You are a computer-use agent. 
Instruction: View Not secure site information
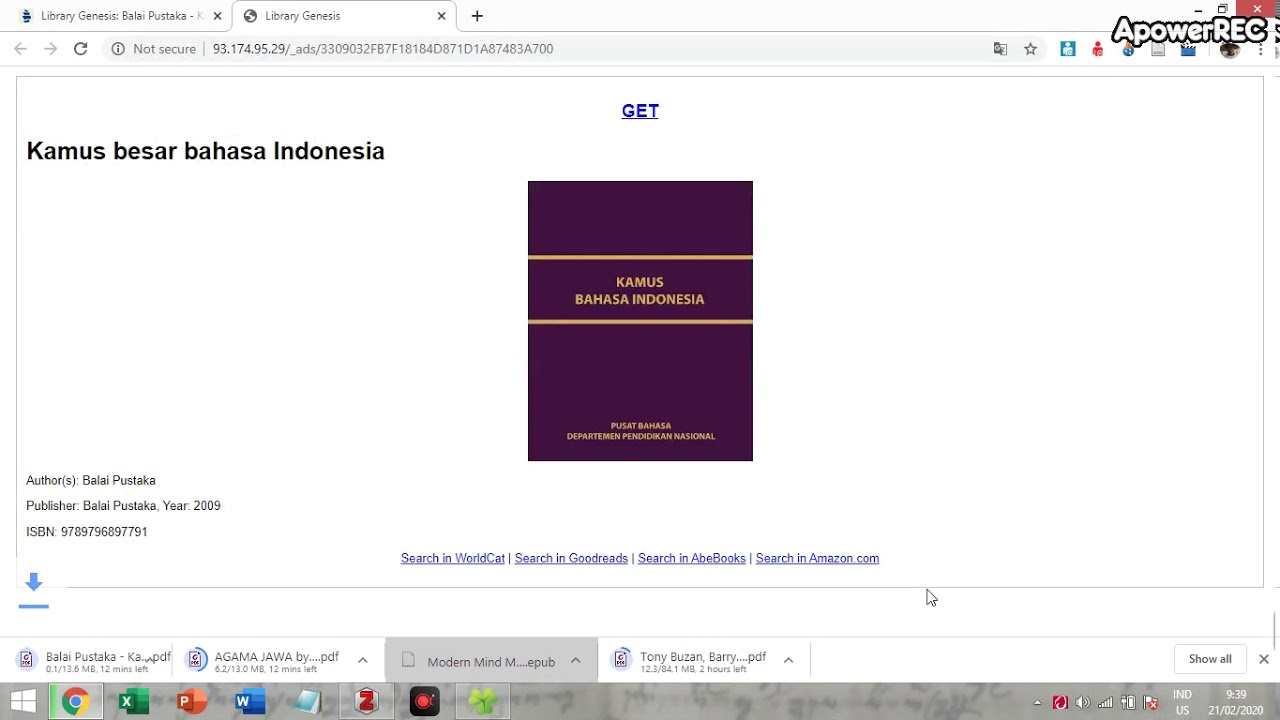click(153, 48)
